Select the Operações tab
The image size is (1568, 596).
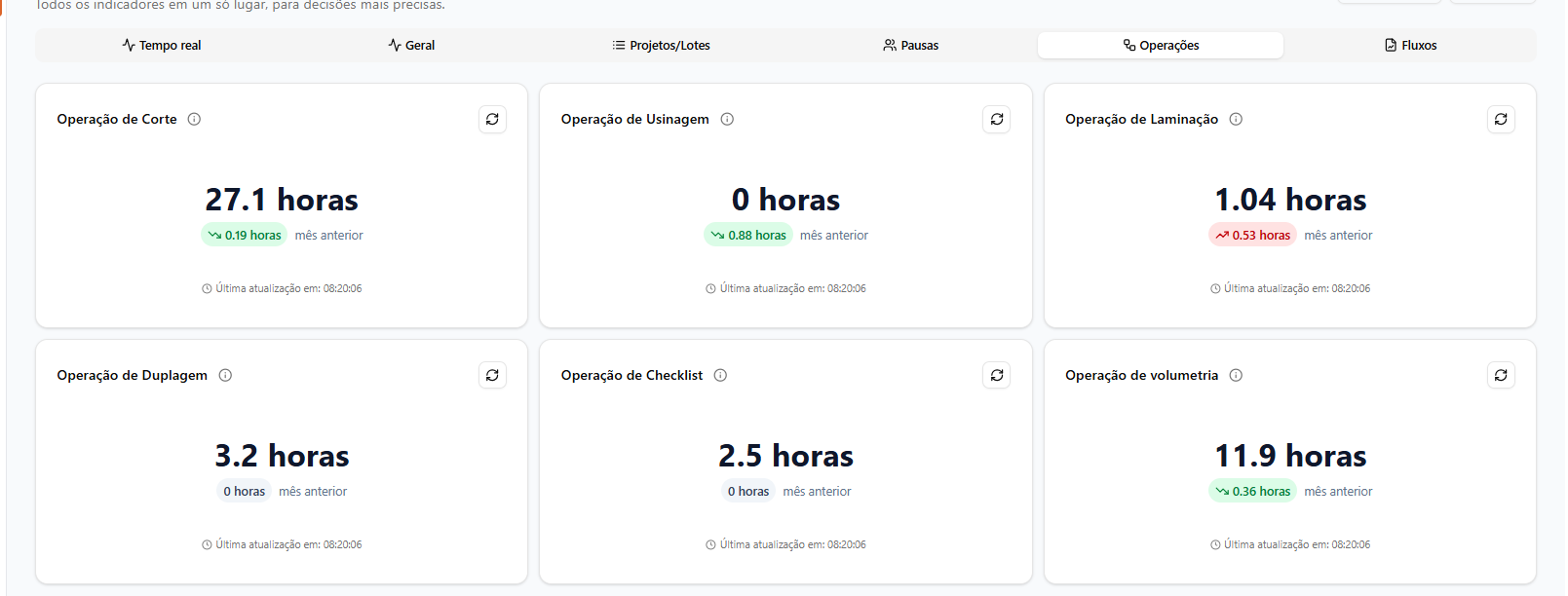(x=1161, y=45)
